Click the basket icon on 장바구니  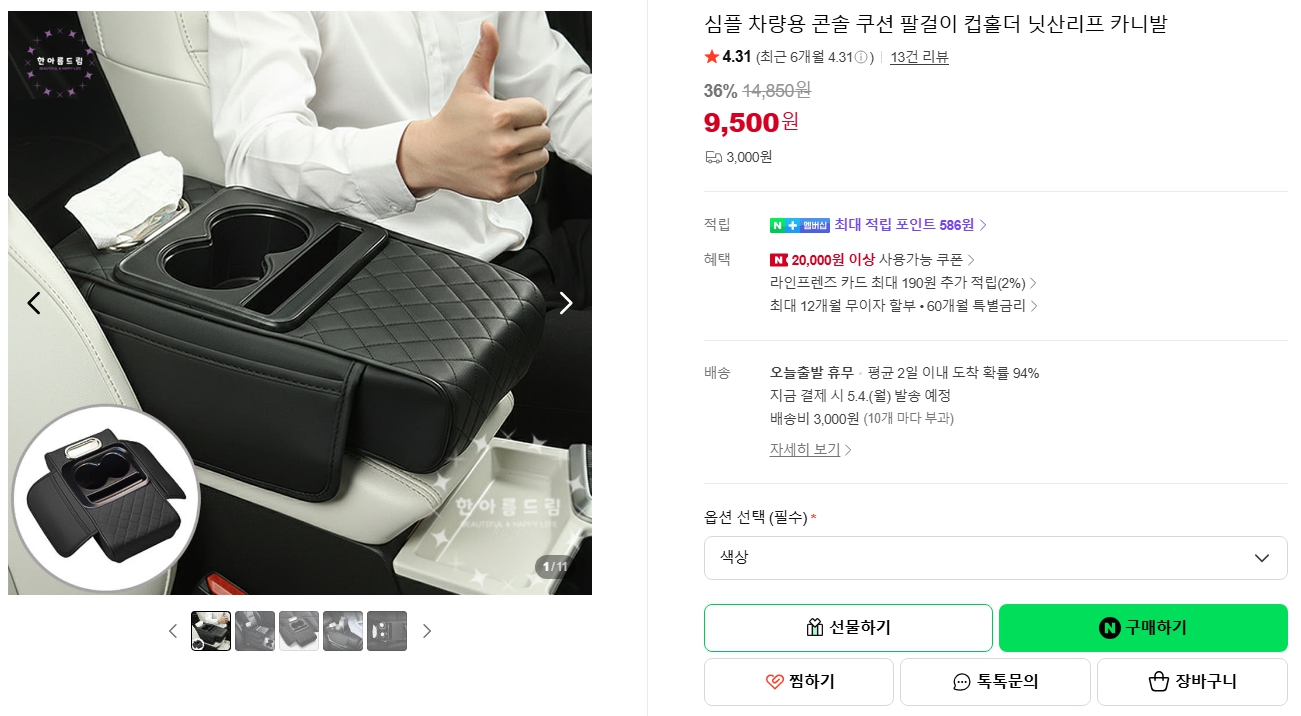point(1159,682)
